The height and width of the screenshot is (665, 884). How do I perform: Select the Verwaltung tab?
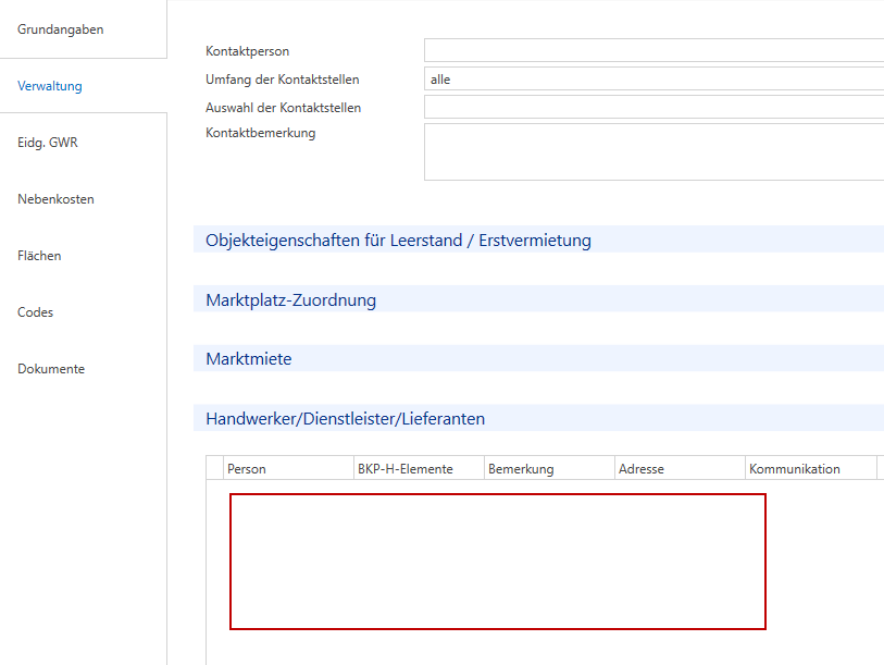point(50,86)
